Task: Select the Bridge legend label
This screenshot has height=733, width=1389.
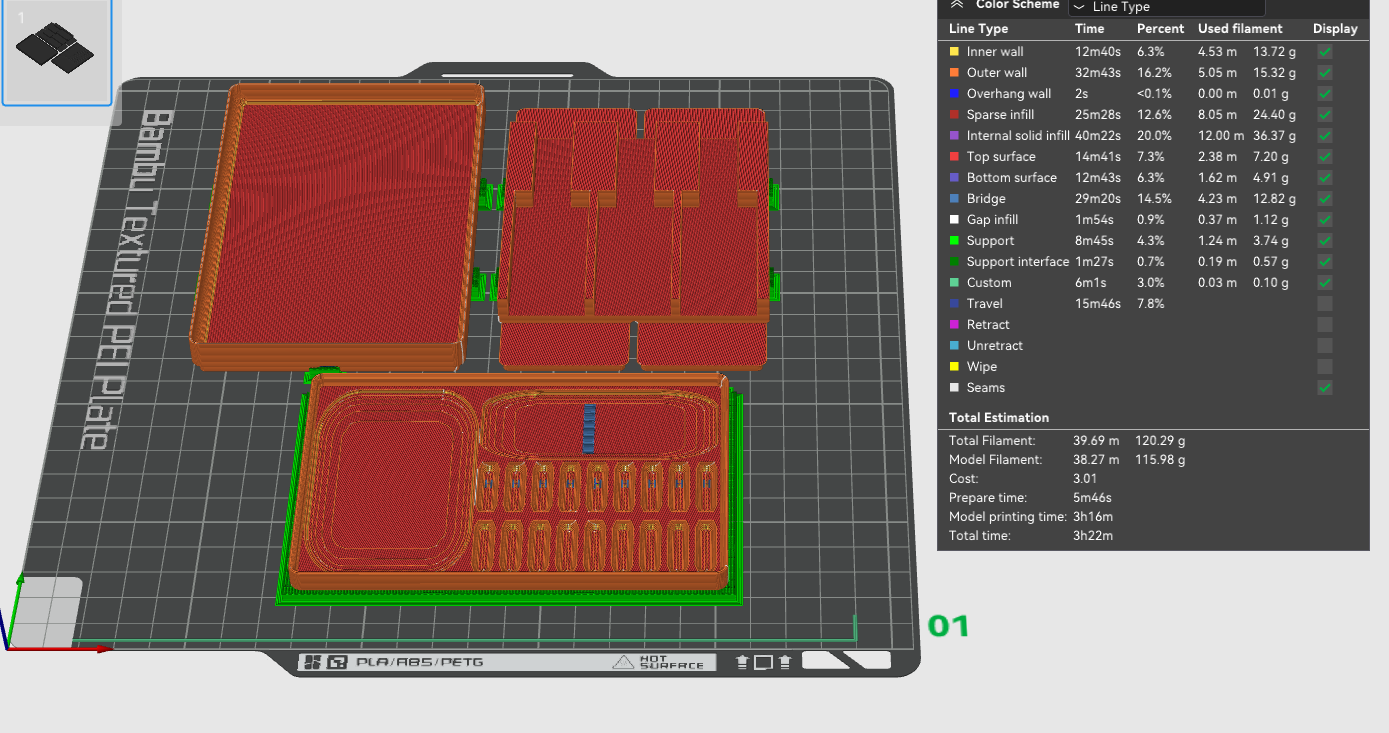Action: [986, 198]
